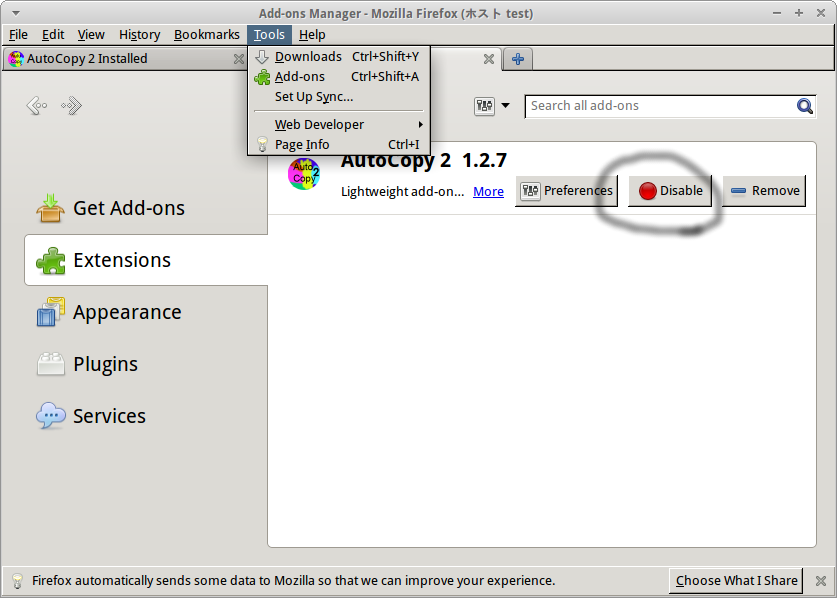
Task: Click the Get Add-ons download box icon
Action: point(51,208)
